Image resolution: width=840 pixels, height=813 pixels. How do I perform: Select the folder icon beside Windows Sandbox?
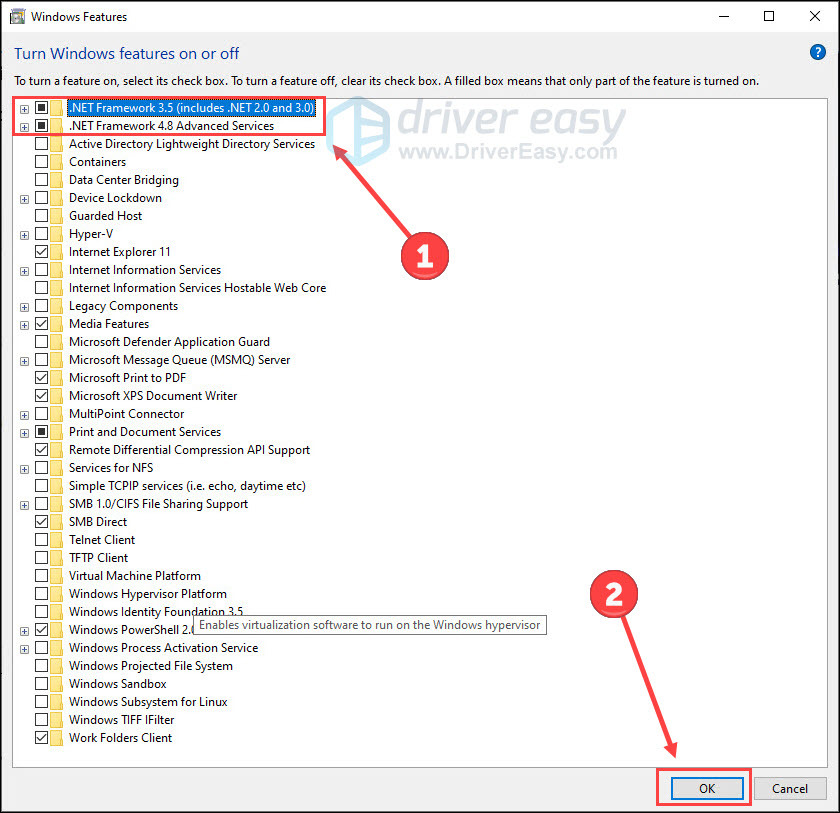coord(57,684)
